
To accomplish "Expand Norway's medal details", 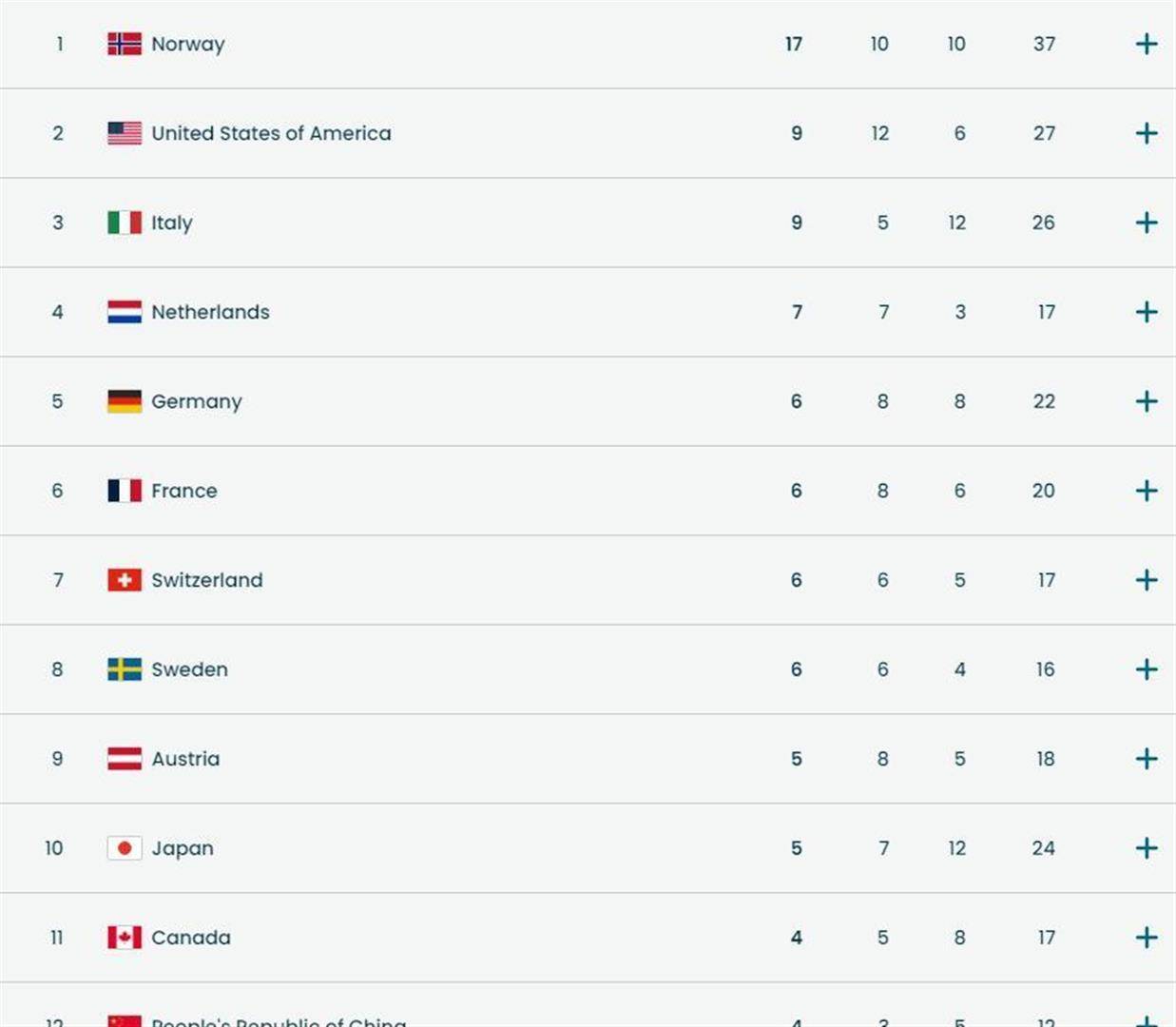I will pos(1147,44).
